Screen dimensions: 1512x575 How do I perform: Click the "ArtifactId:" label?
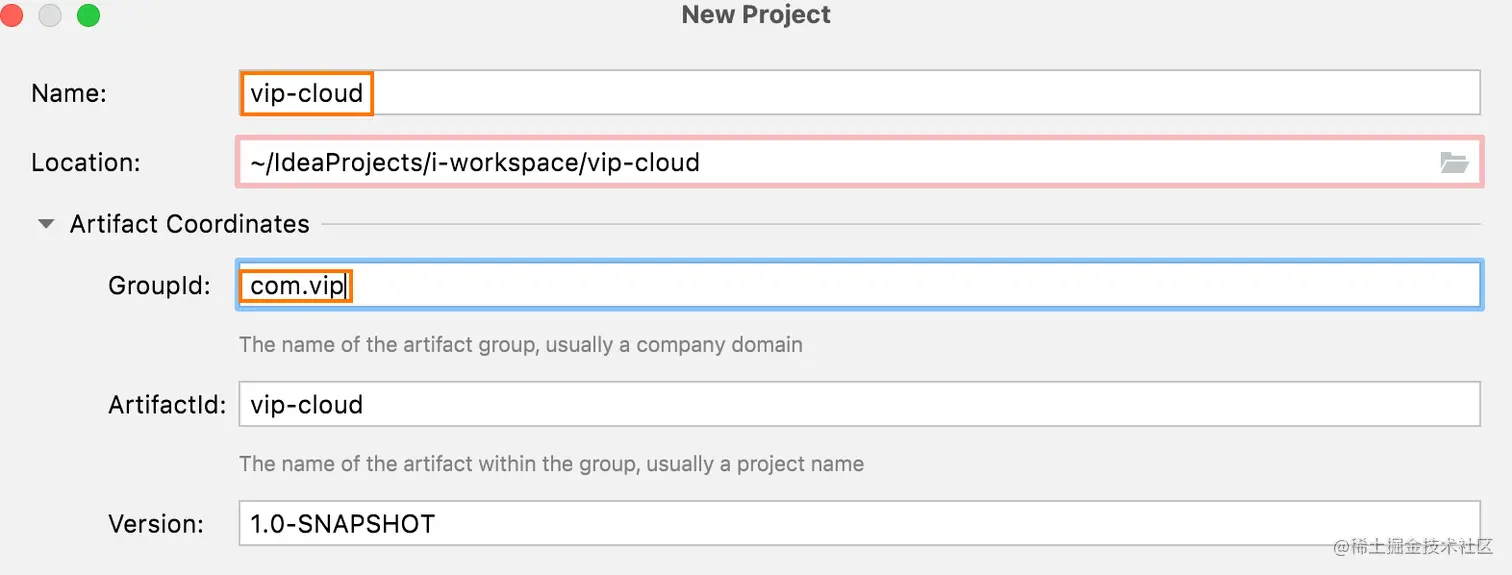click(167, 405)
